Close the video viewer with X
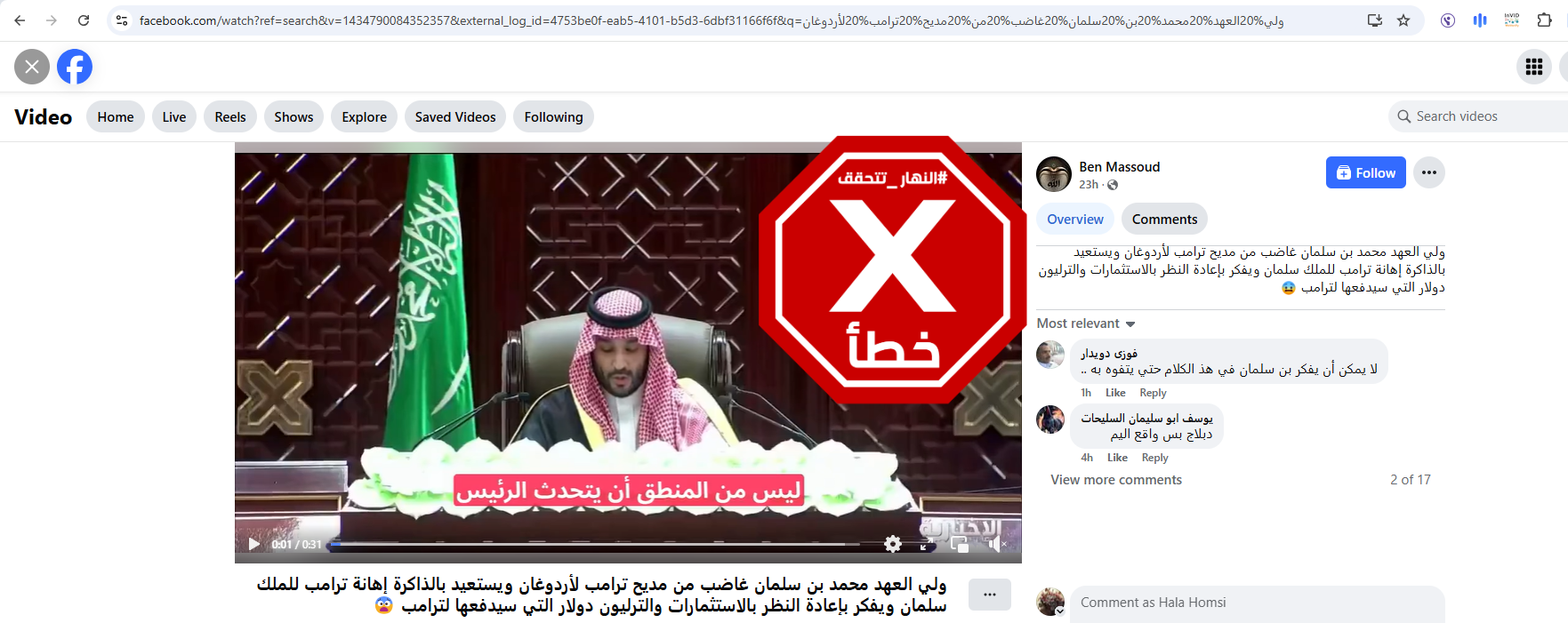The height and width of the screenshot is (623, 1568). (32, 67)
